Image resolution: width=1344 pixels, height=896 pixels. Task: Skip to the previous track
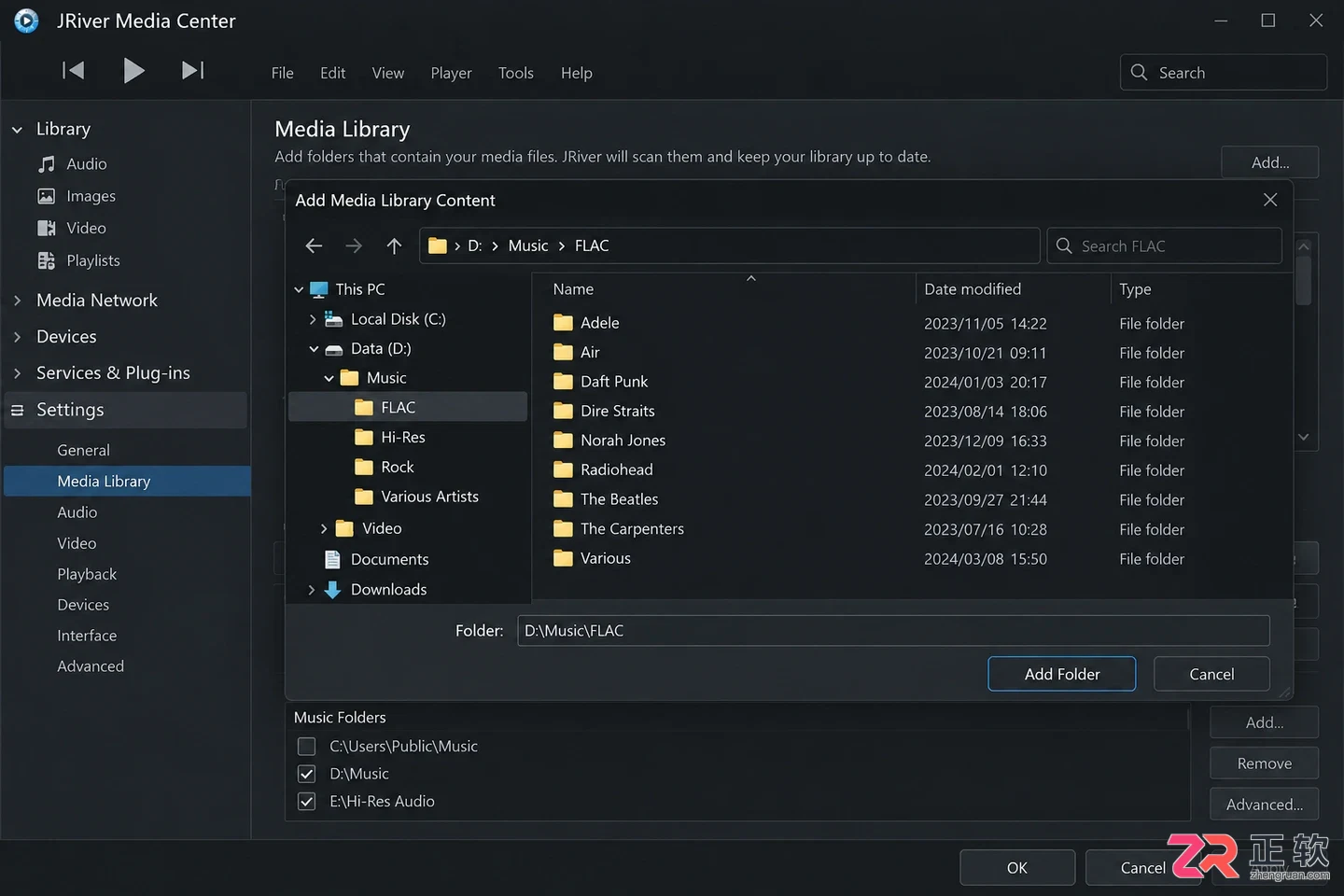pos(73,70)
